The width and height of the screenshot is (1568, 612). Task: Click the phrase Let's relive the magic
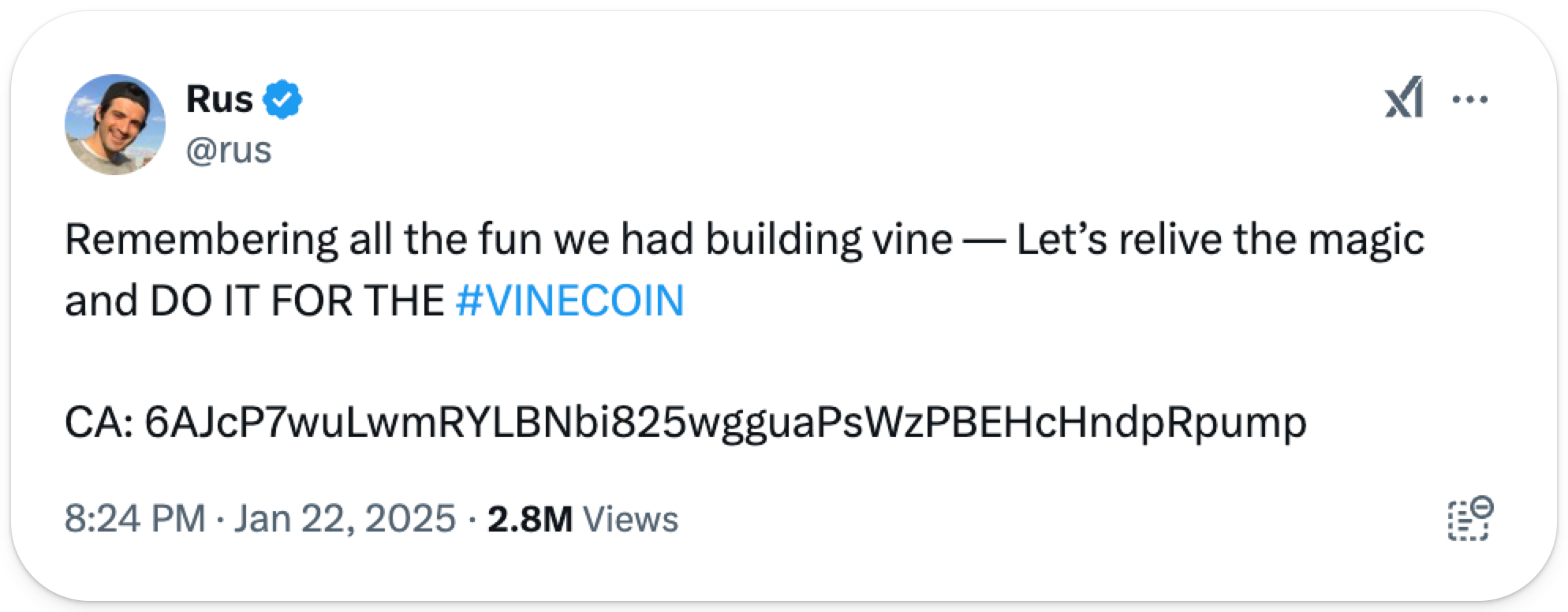pos(1220,240)
